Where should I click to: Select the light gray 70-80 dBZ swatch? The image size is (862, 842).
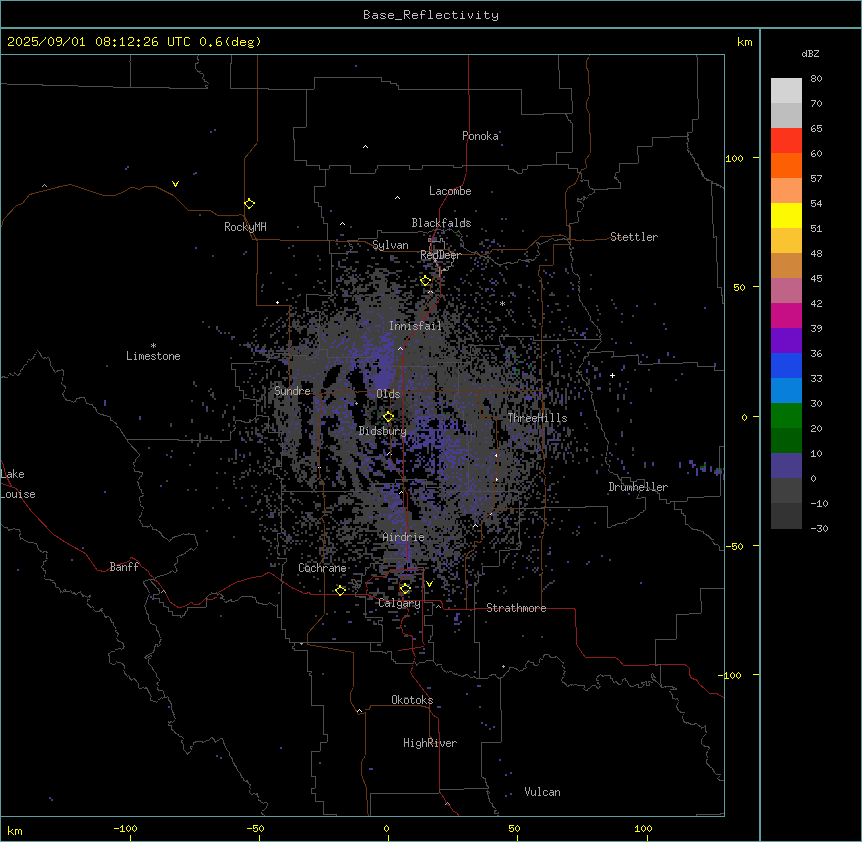click(786, 90)
